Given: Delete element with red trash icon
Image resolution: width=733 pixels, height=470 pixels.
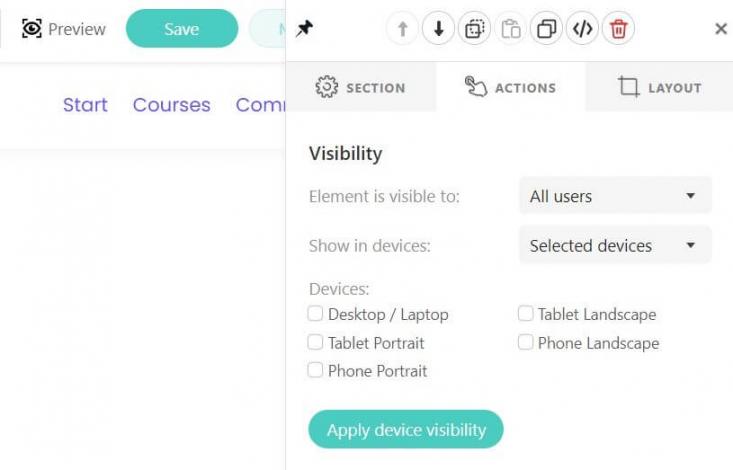Looking at the screenshot, I should (618, 29).
